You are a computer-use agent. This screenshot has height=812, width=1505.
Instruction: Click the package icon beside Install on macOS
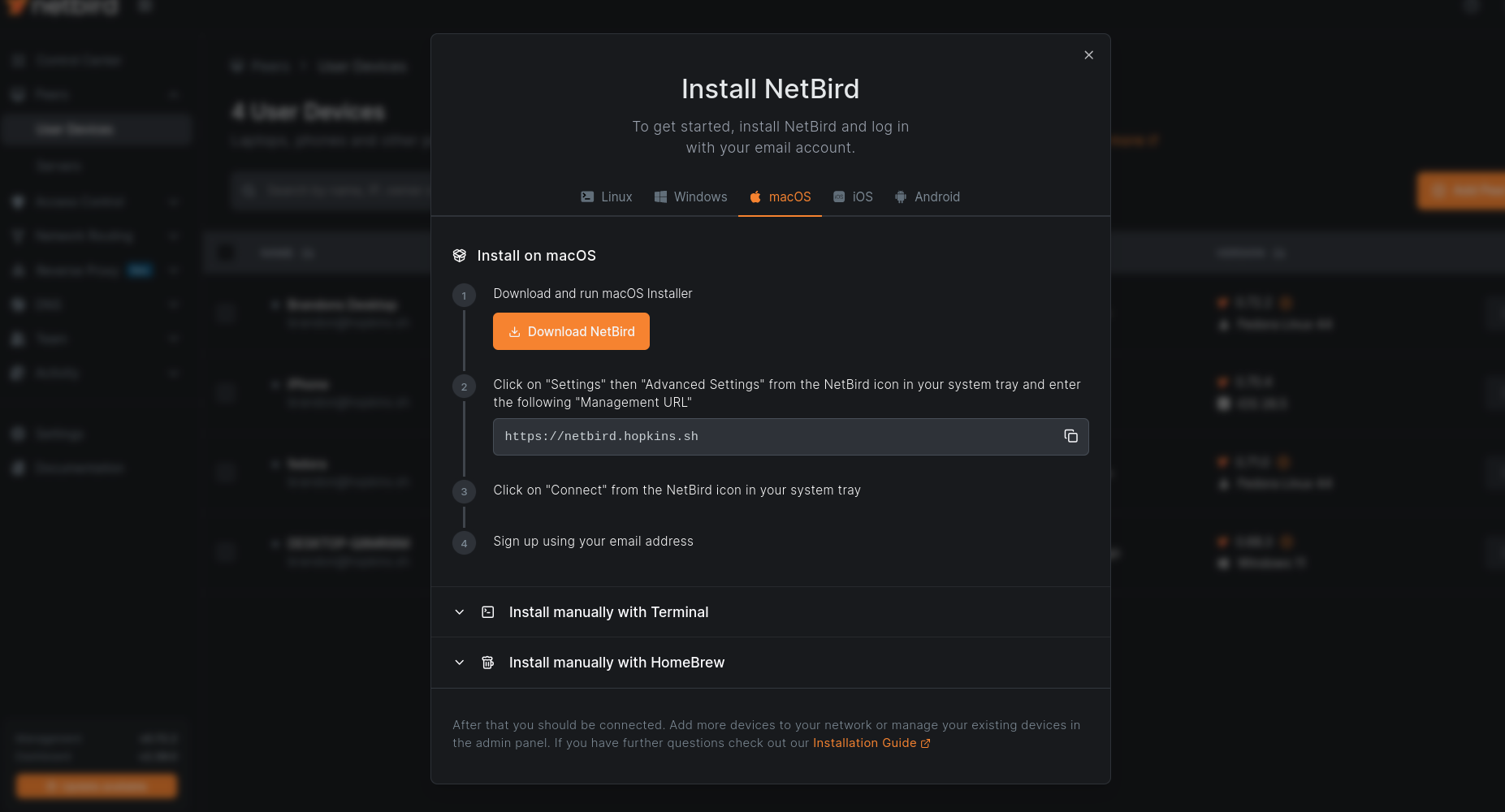click(459, 256)
